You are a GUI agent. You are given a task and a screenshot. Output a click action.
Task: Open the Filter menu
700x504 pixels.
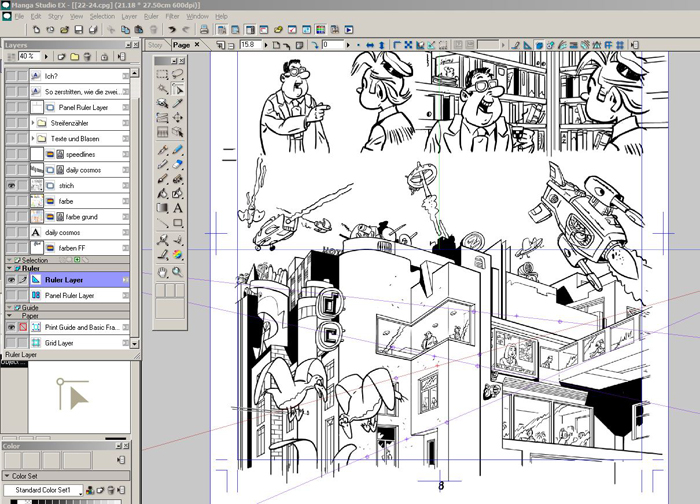(173, 17)
